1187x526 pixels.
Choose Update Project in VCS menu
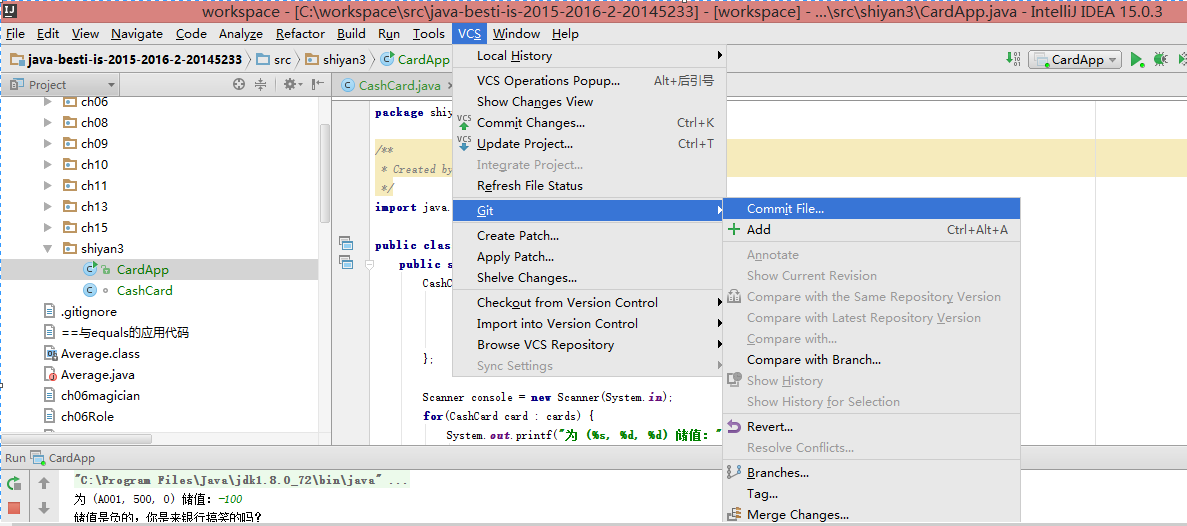click(x=589, y=144)
